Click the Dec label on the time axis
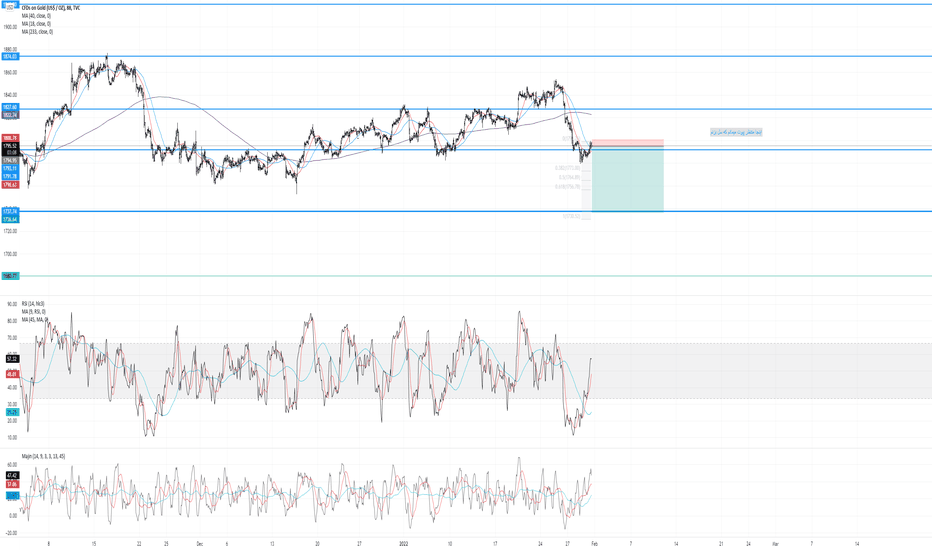The height and width of the screenshot is (550, 932). [x=200, y=544]
